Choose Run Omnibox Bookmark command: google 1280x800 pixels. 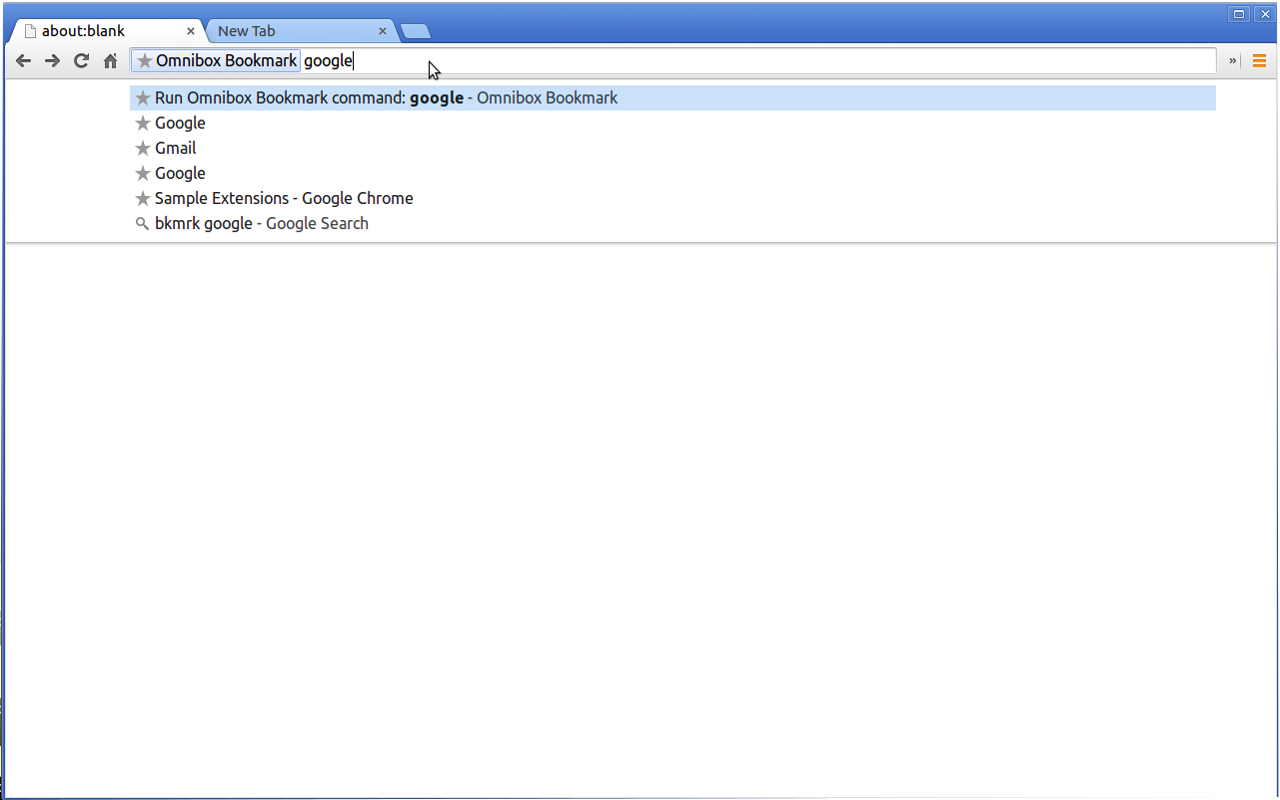(x=673, y=98)
